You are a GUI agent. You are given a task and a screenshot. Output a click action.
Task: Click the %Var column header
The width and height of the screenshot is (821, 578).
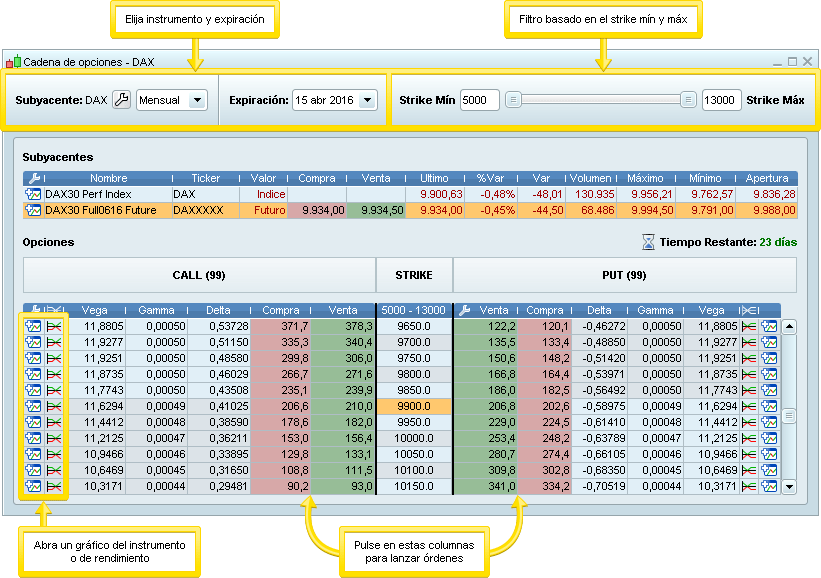pyautogui.click(x=490, y=178)
